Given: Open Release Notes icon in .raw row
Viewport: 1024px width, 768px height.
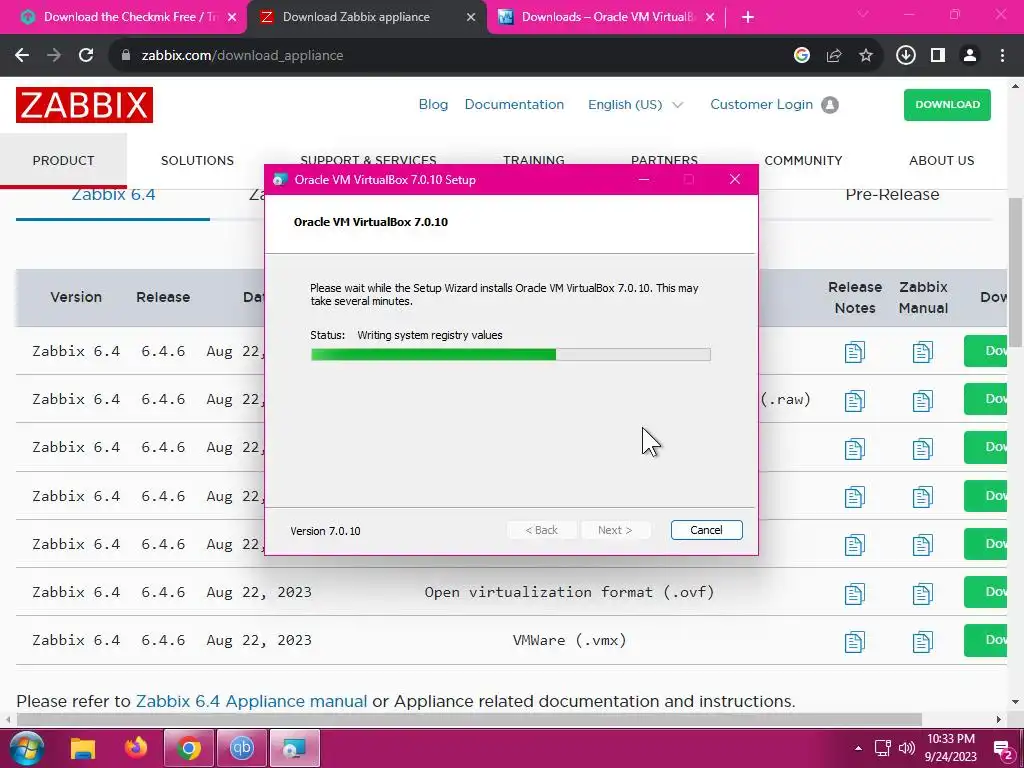Looking at the screenshot, I should pyautogui.click(x=854, y=400).
